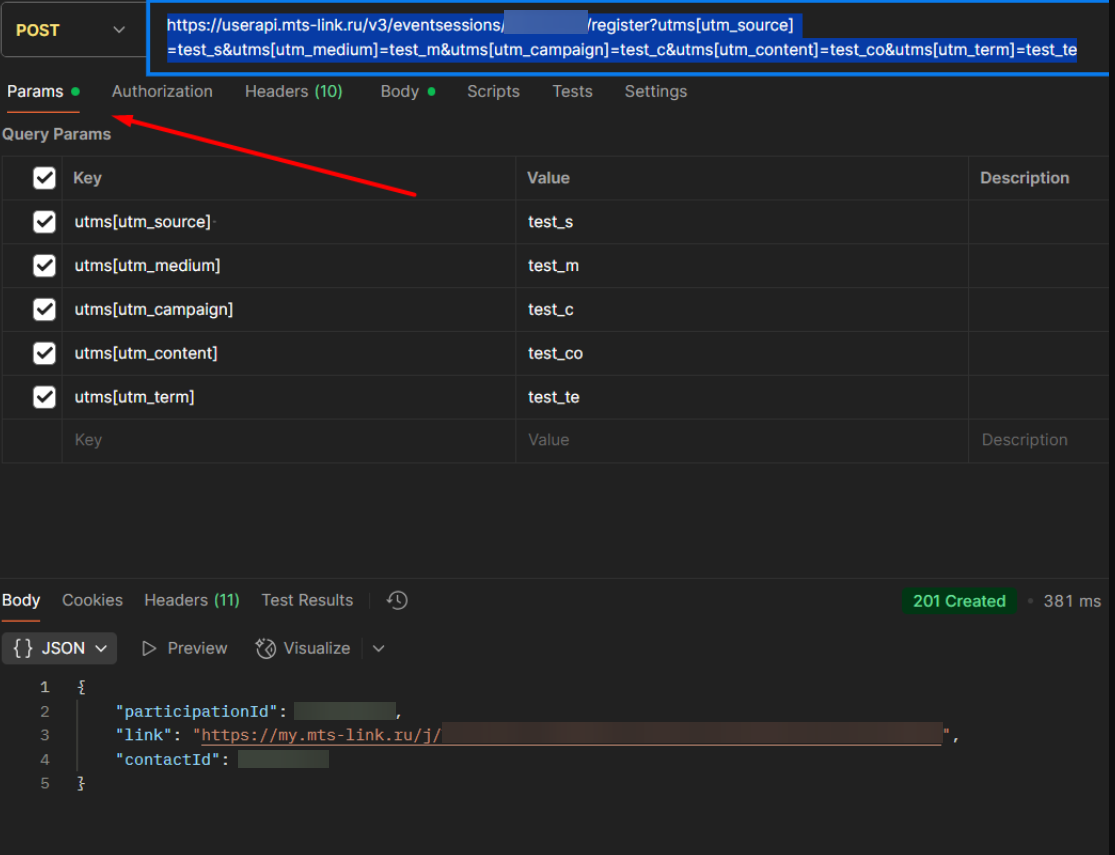
Task: Click the 201 Created status badge
Action: [x=959, y=601]
